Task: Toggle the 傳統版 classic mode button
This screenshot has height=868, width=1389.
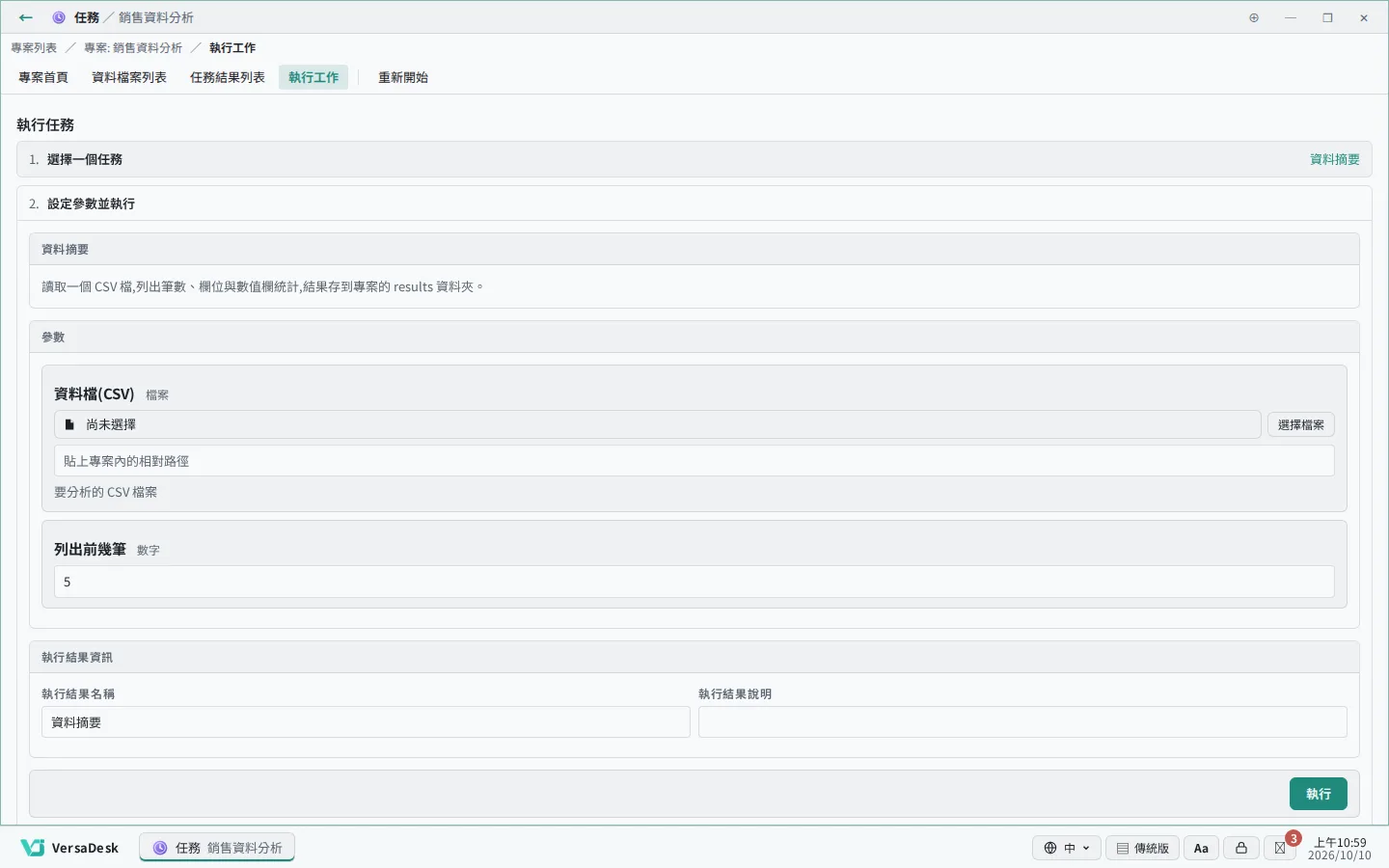Action: [x=1142, y=848]
